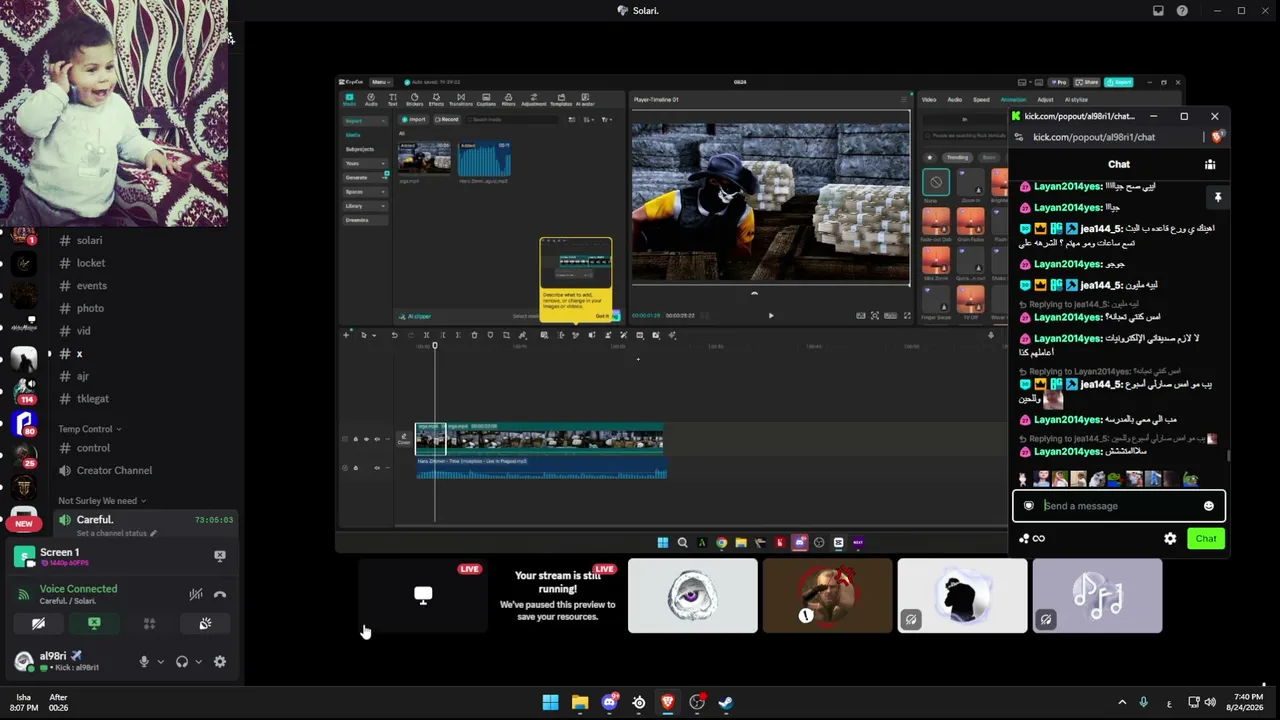Open the Windows Start menu
The image size is (1280, 720).
coord(550,703)
